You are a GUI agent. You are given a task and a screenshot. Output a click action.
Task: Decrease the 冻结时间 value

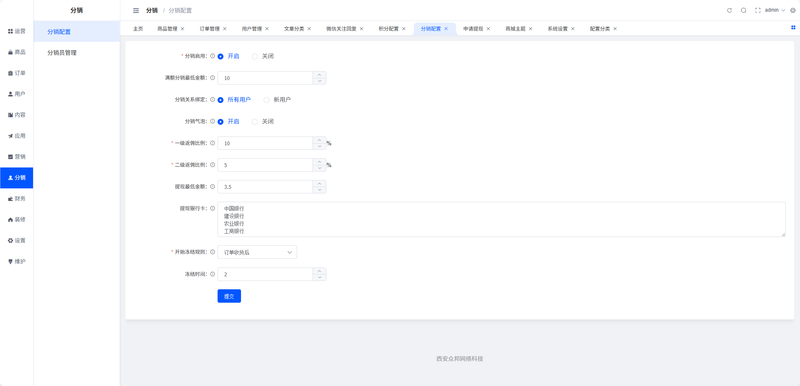[x=319, y=277]
